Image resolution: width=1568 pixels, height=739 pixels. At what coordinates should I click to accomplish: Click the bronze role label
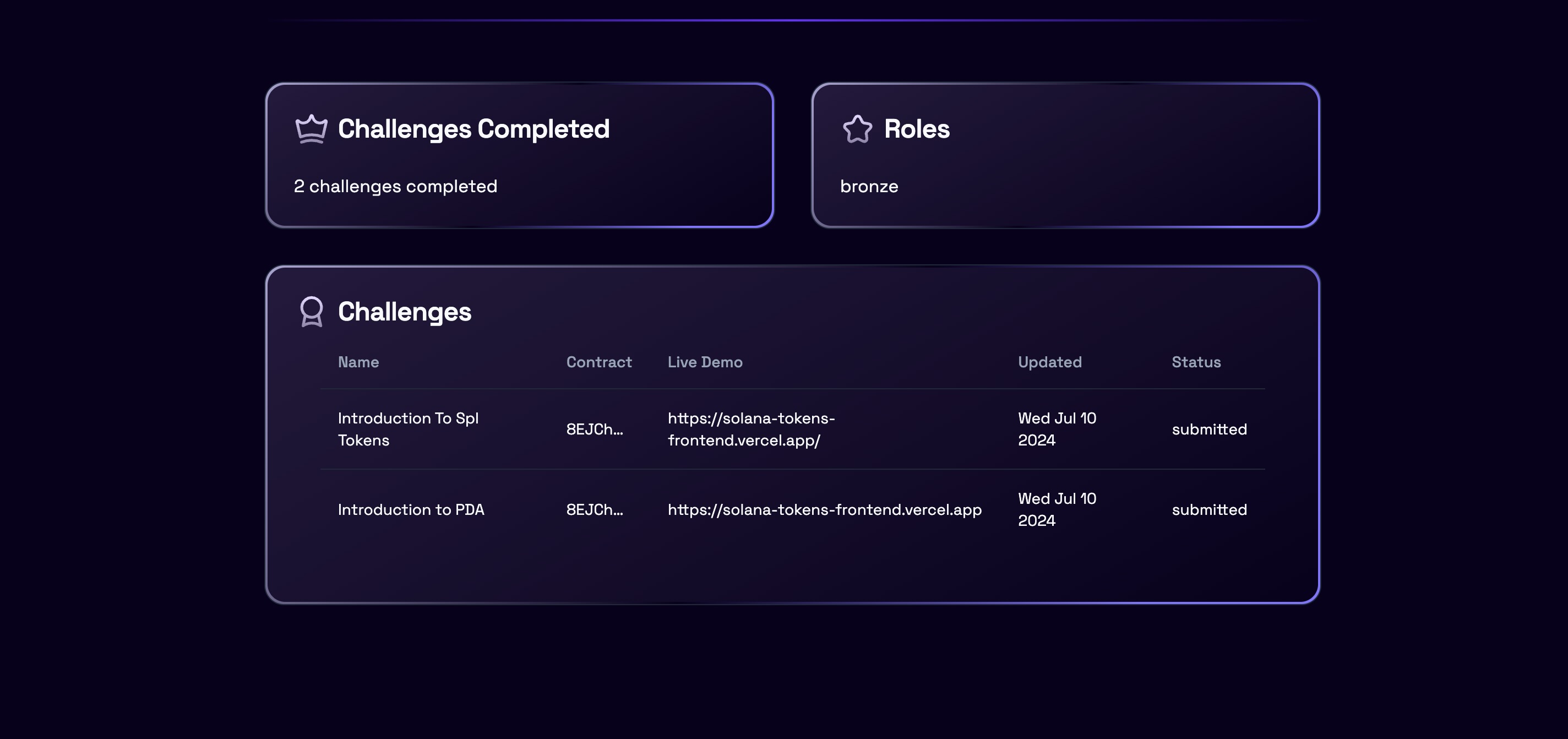tap(869, 186)
